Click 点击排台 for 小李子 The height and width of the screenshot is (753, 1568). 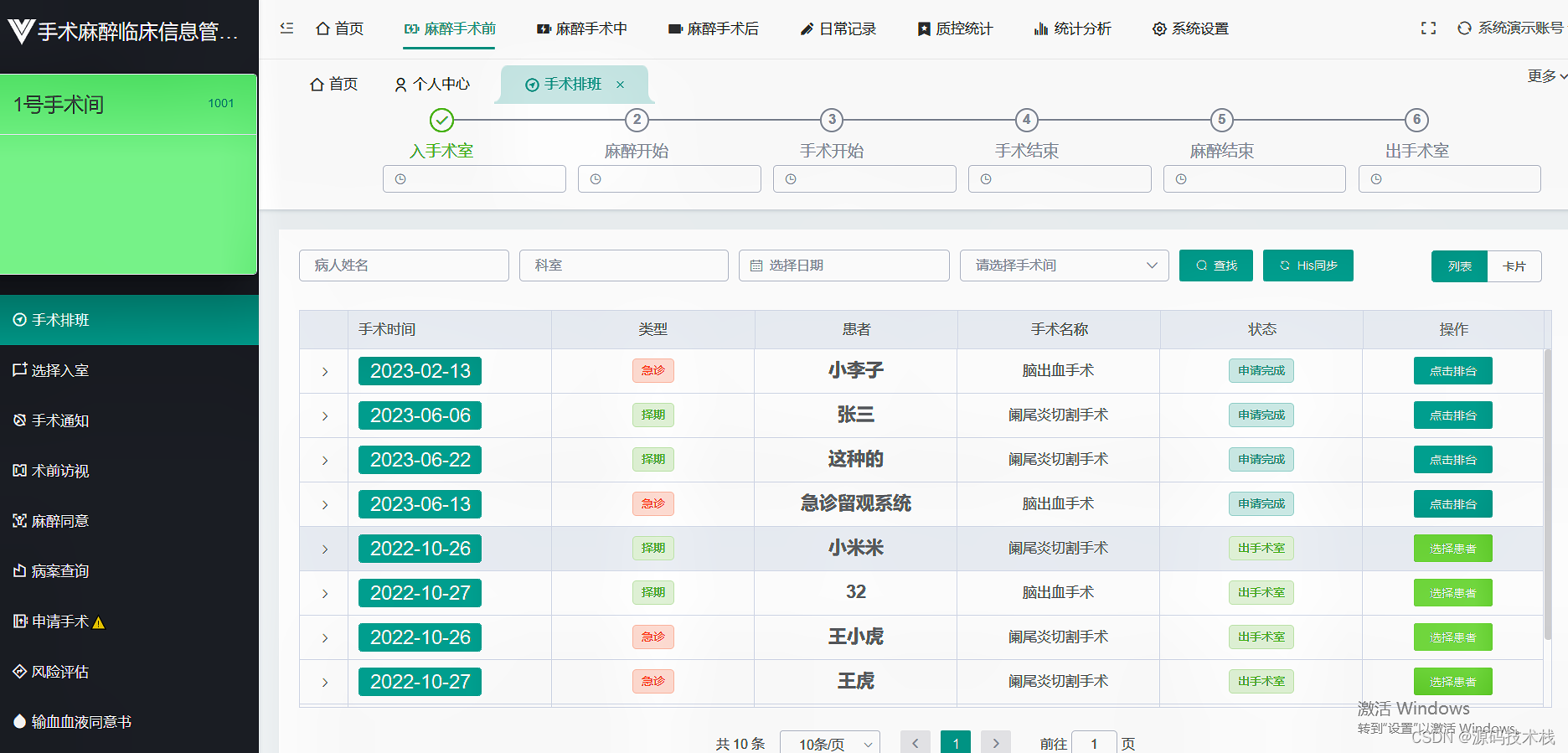point(1453,371)
